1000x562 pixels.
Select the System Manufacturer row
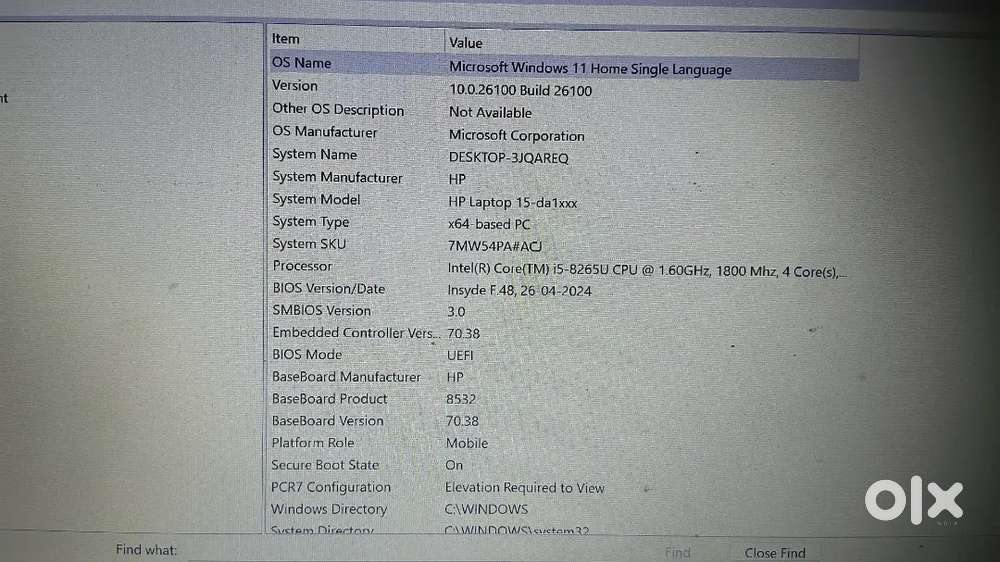pyautogui.click(x=337, y=178)
